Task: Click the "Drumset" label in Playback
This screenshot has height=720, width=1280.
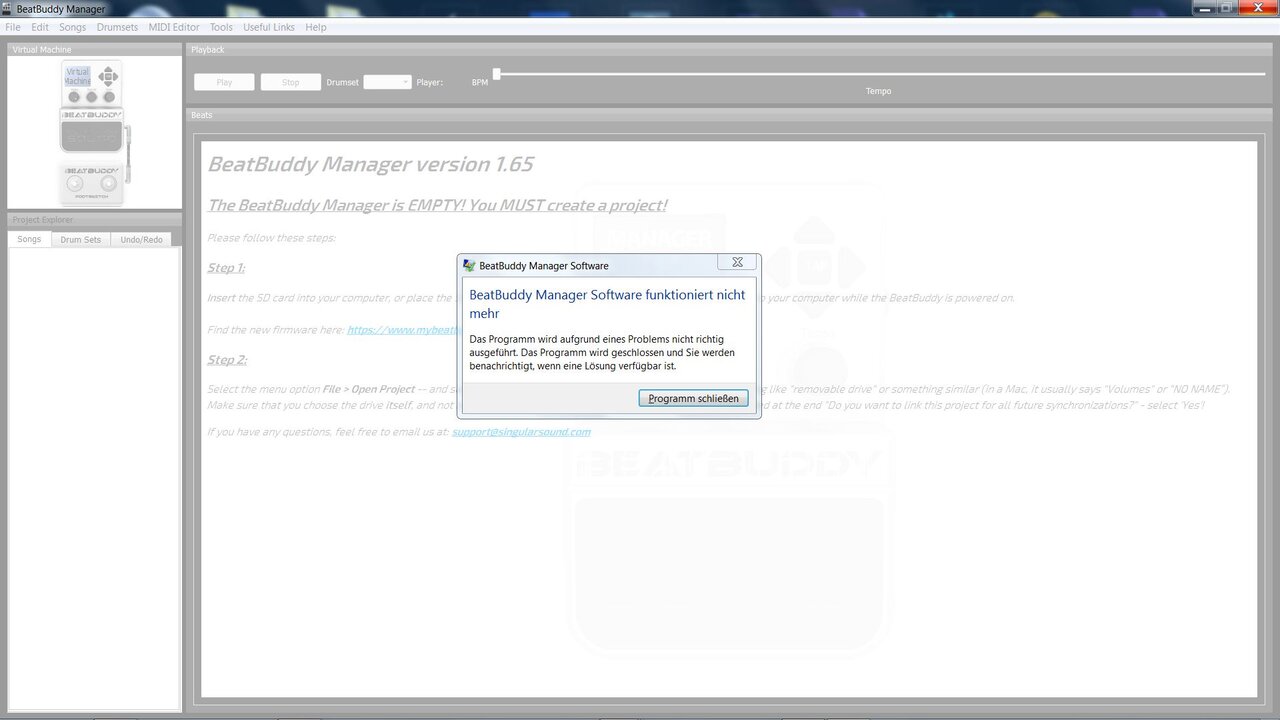Action: click(x=342, y=83)
